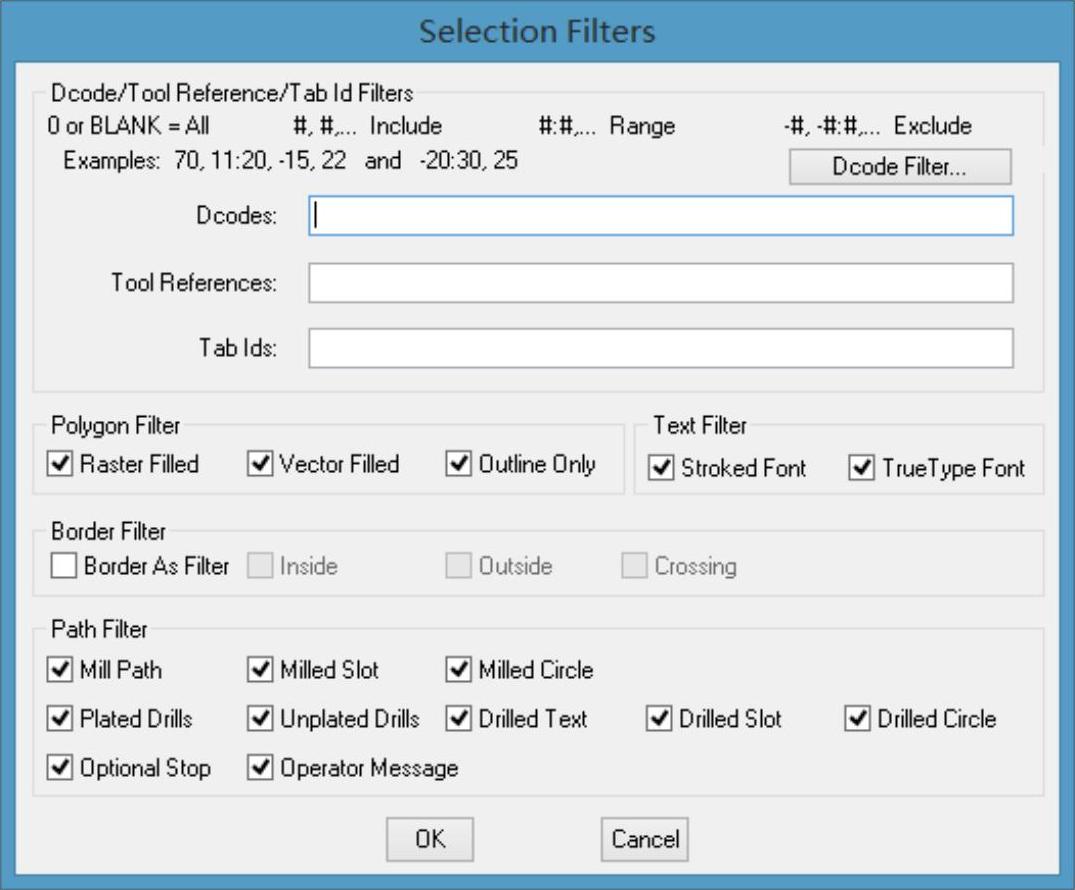This screenshot has width=1075, height=890.
Task: Toggle the Unplated Drills checkbox
Action: tap(261, 719)
